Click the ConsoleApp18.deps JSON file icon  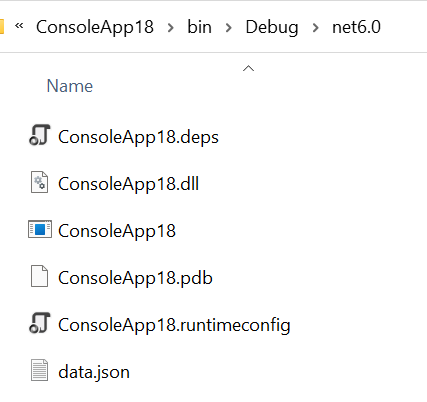[x=40, y=135]
